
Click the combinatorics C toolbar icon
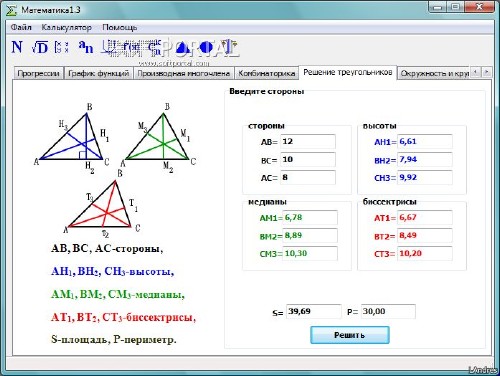click(x=154, y=47)
